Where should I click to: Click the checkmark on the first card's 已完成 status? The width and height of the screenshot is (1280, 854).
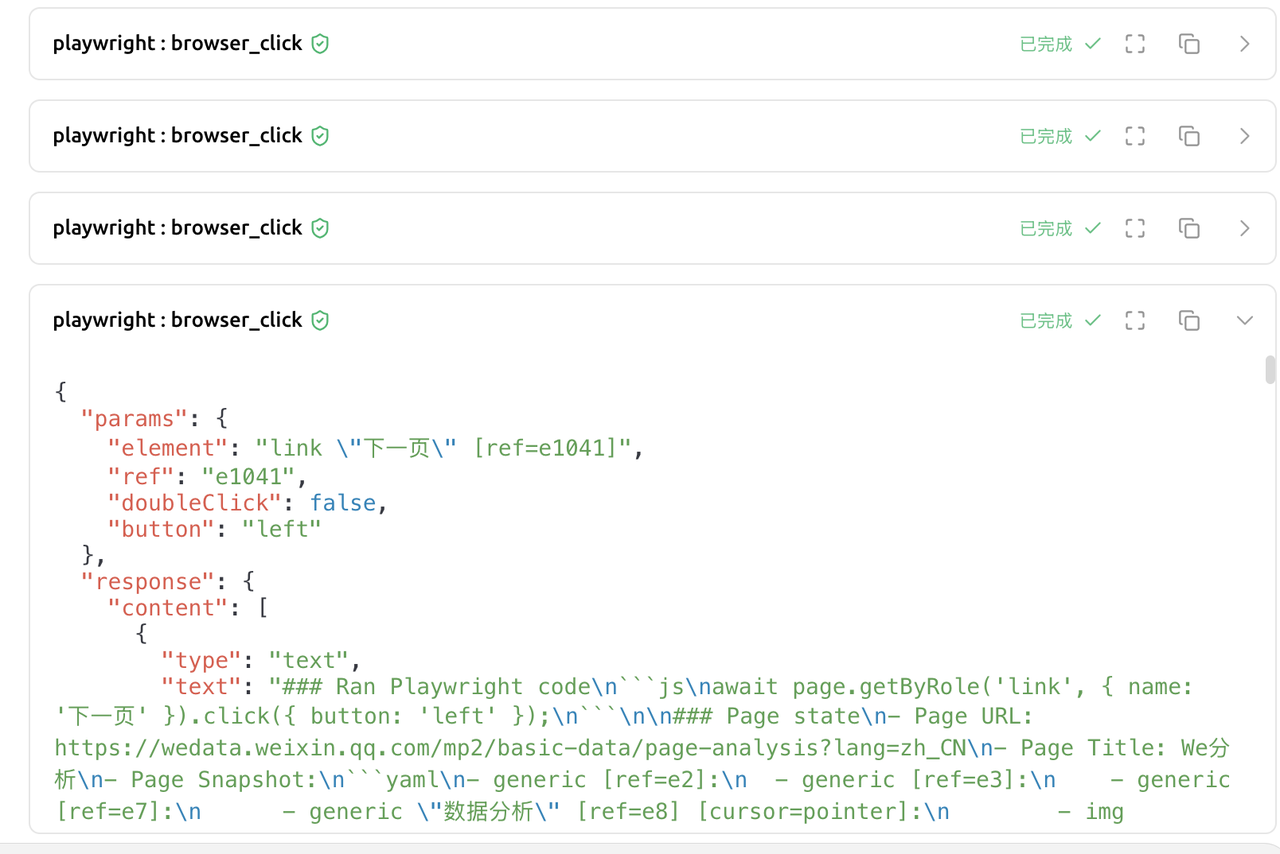1093,44
